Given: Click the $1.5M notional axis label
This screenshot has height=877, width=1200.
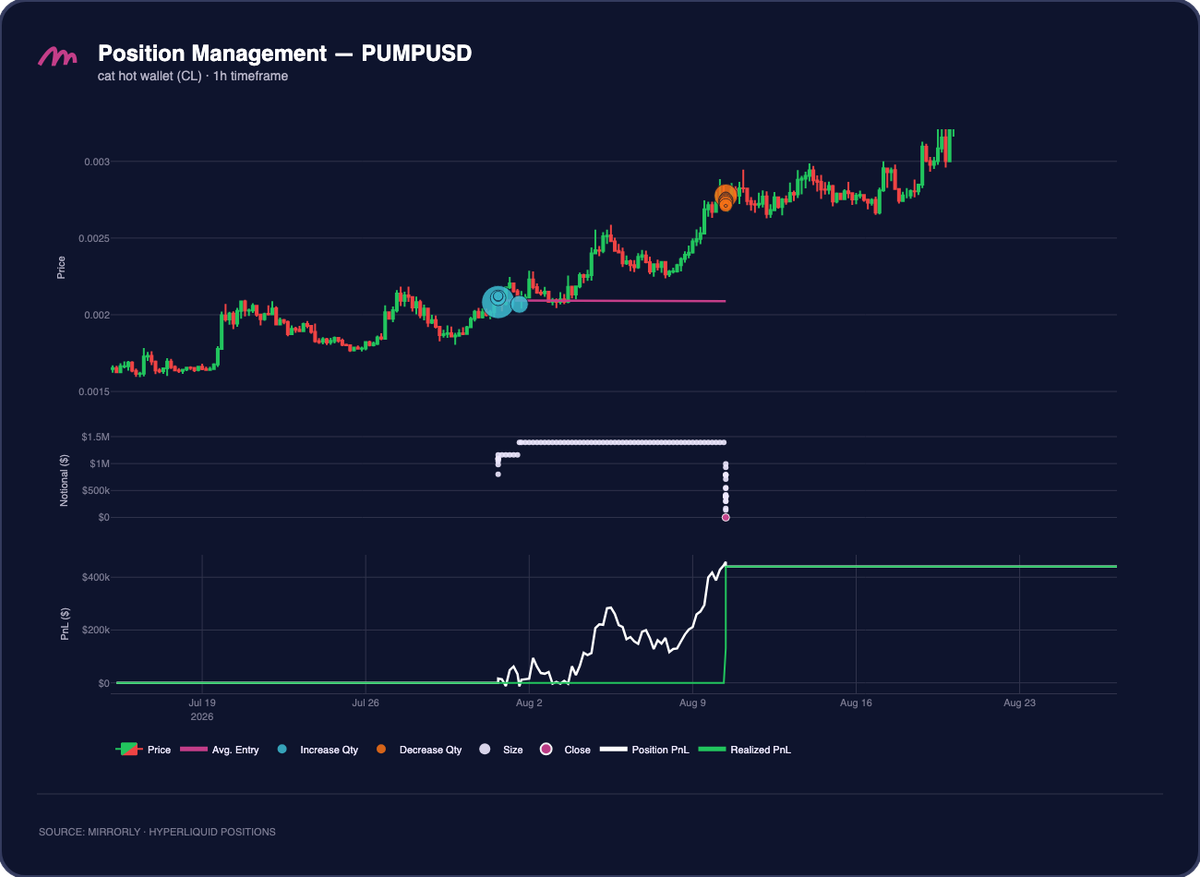Looking at the screenshot, I should coord(95,437).
